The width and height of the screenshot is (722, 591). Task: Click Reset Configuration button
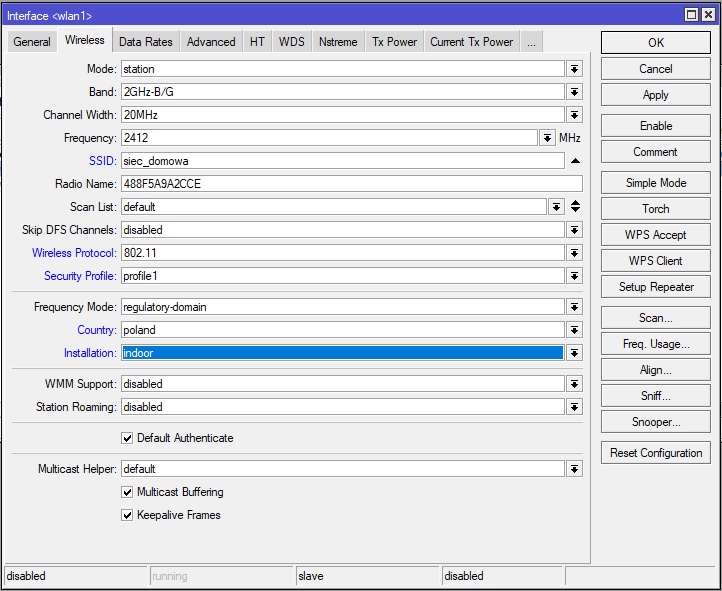tap(656, 453)
